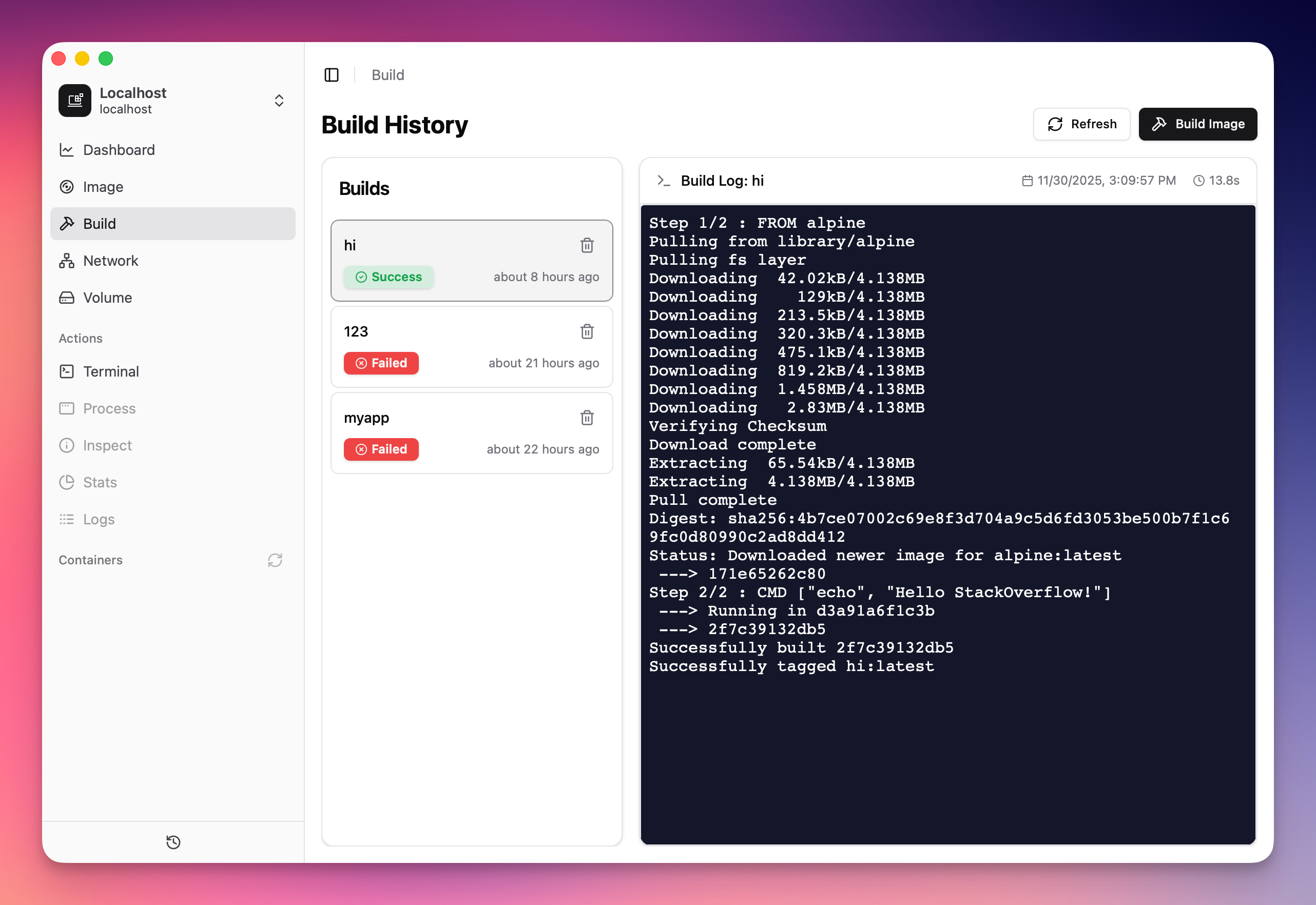This screenshot has height=905, width=1316.
Task: Toggle the sidebar panel icon
Action: [331, 75]
